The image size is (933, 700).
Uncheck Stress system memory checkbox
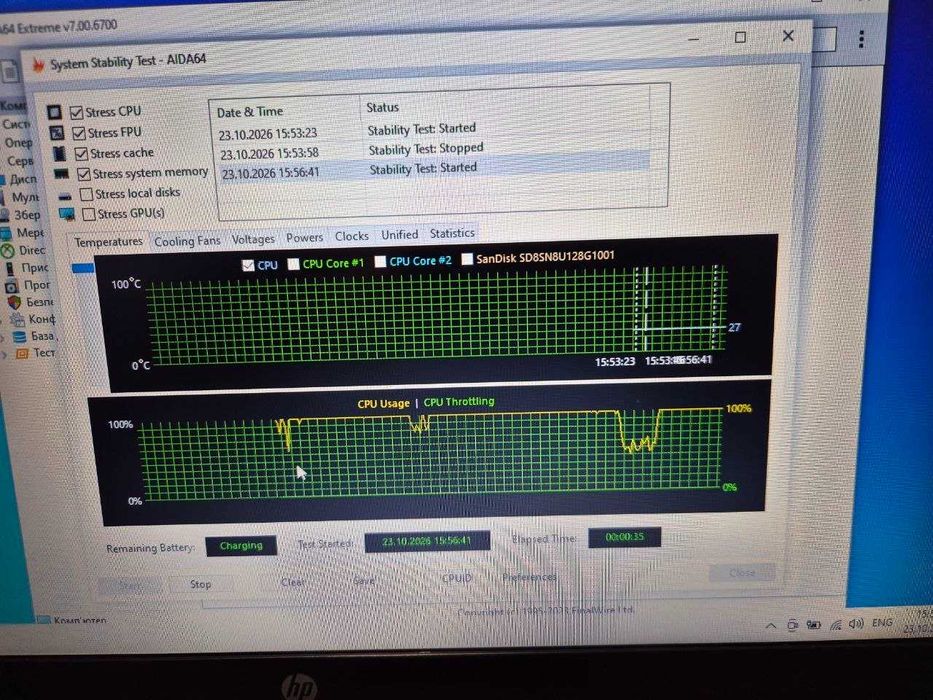click(x=84, y=174)
